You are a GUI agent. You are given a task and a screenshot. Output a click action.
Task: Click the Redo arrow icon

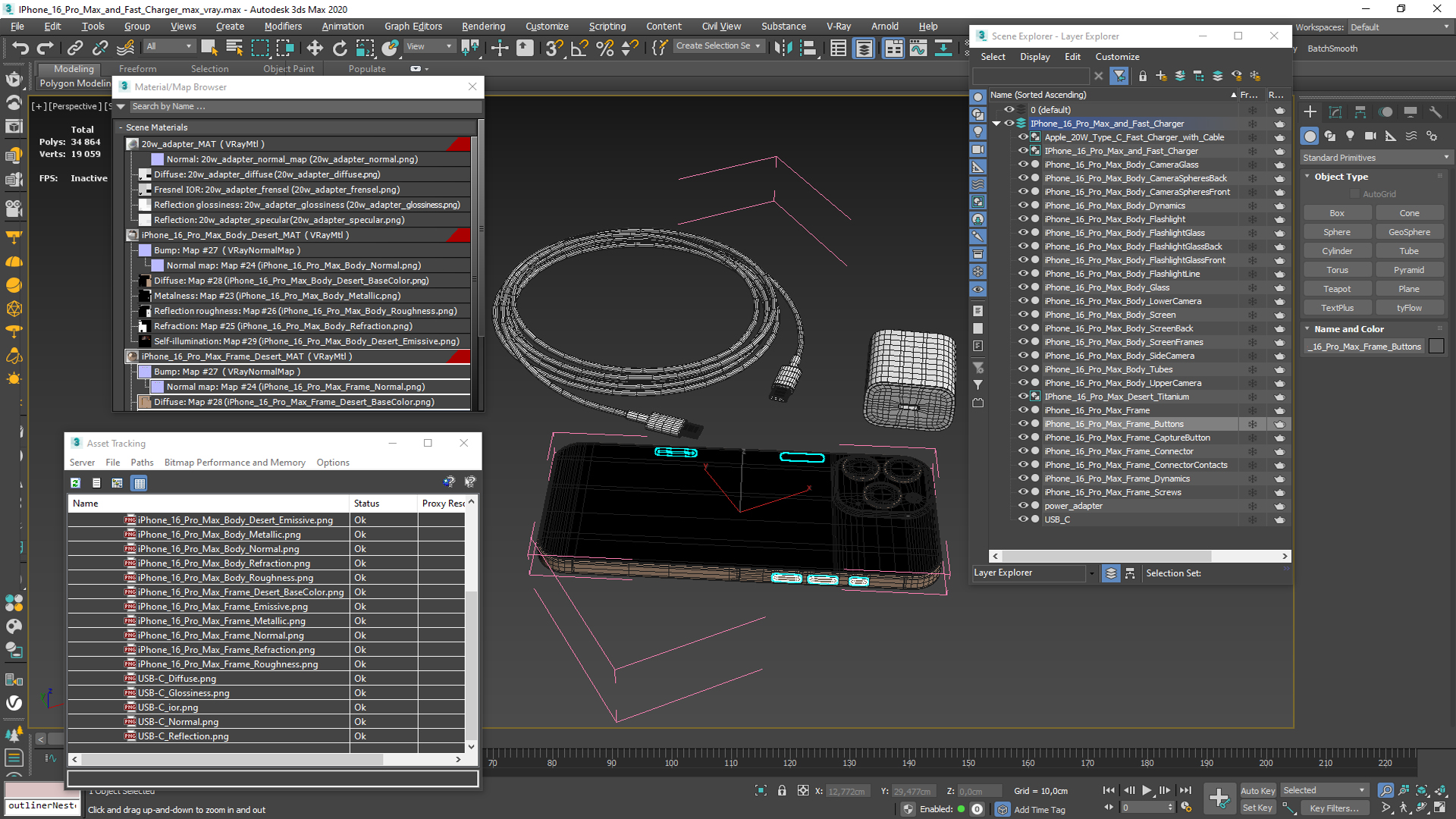[45, 49]
